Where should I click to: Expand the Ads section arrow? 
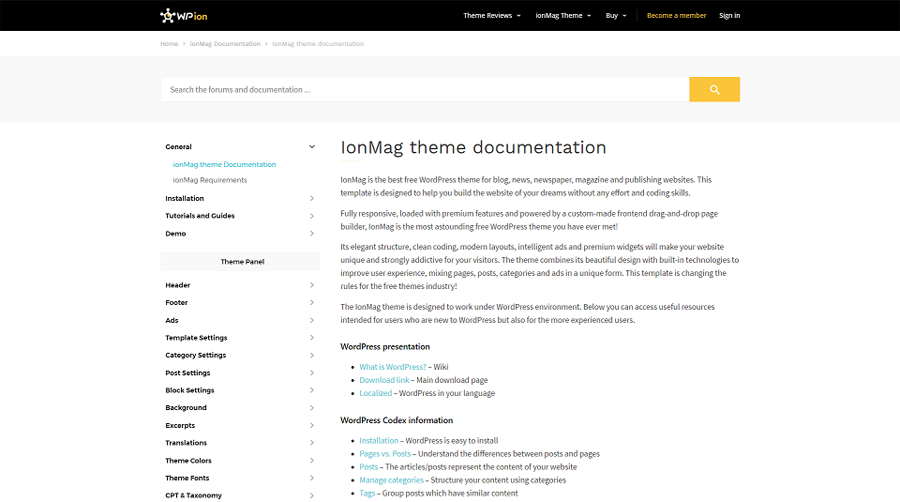[312, 320]
